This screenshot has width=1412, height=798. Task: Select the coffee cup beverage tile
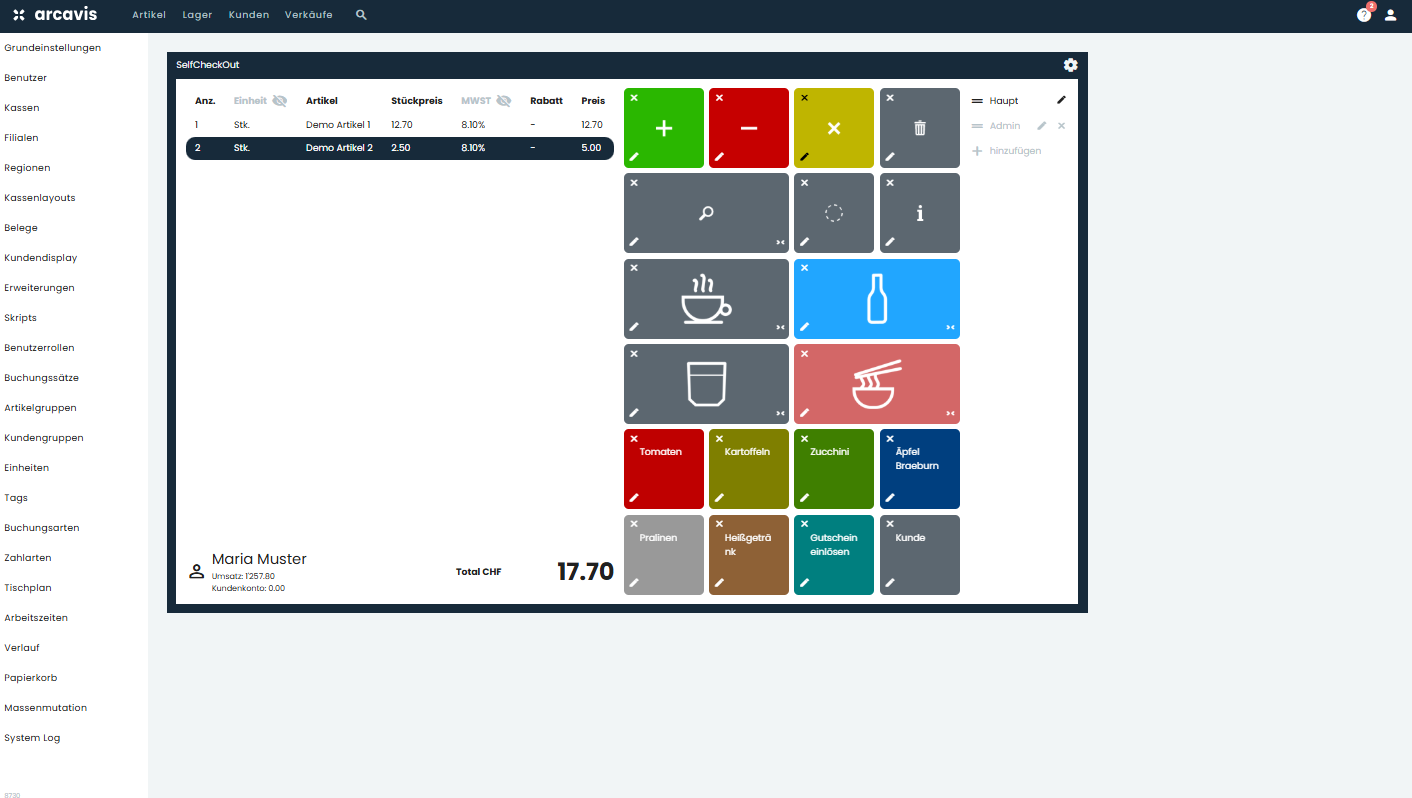point(706,298)
